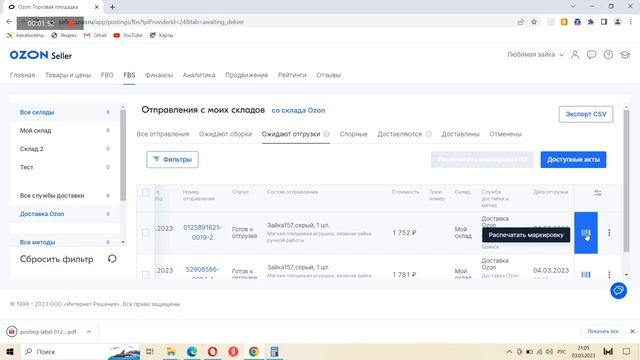Go to the Главная menu
640x360 pixels.
pyautogui.click(x=22, y=75)
